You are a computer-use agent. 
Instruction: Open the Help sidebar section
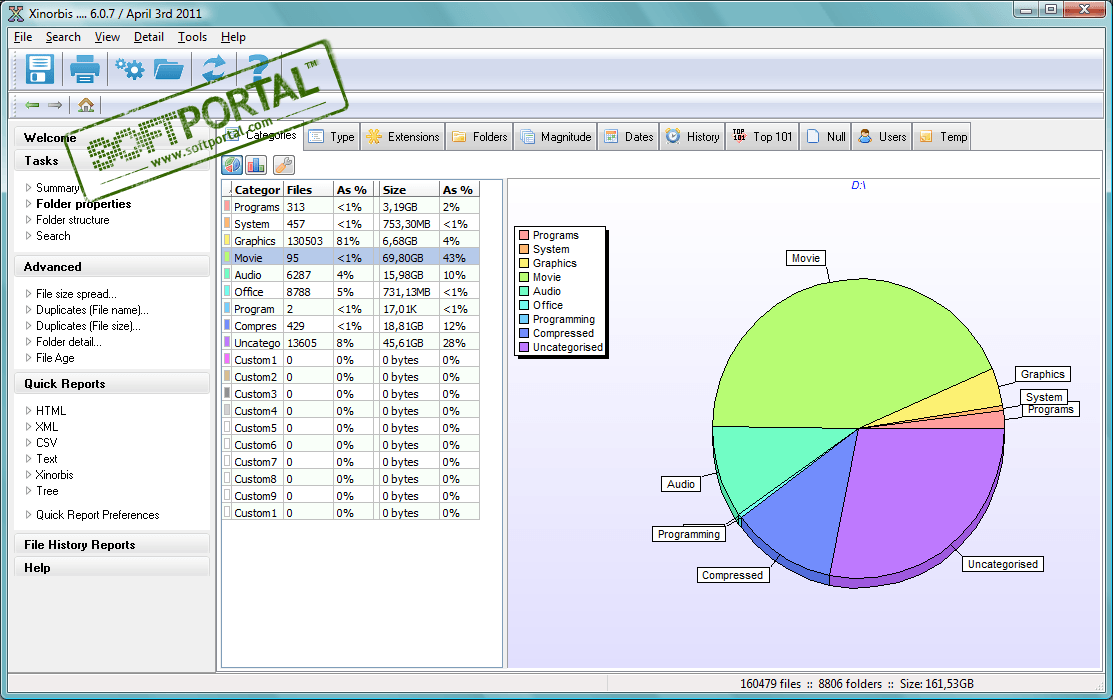(111, 568)
